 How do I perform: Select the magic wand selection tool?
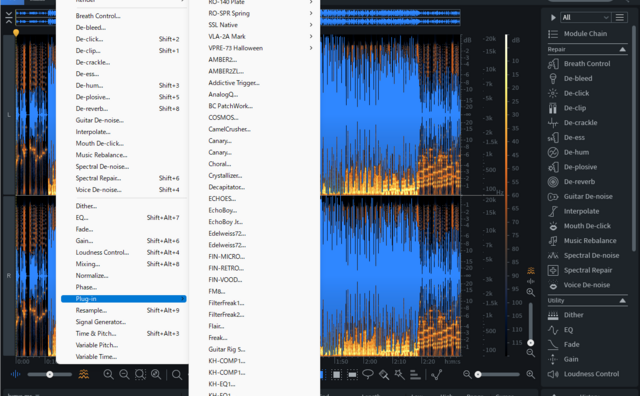click(x=399, y=374)
